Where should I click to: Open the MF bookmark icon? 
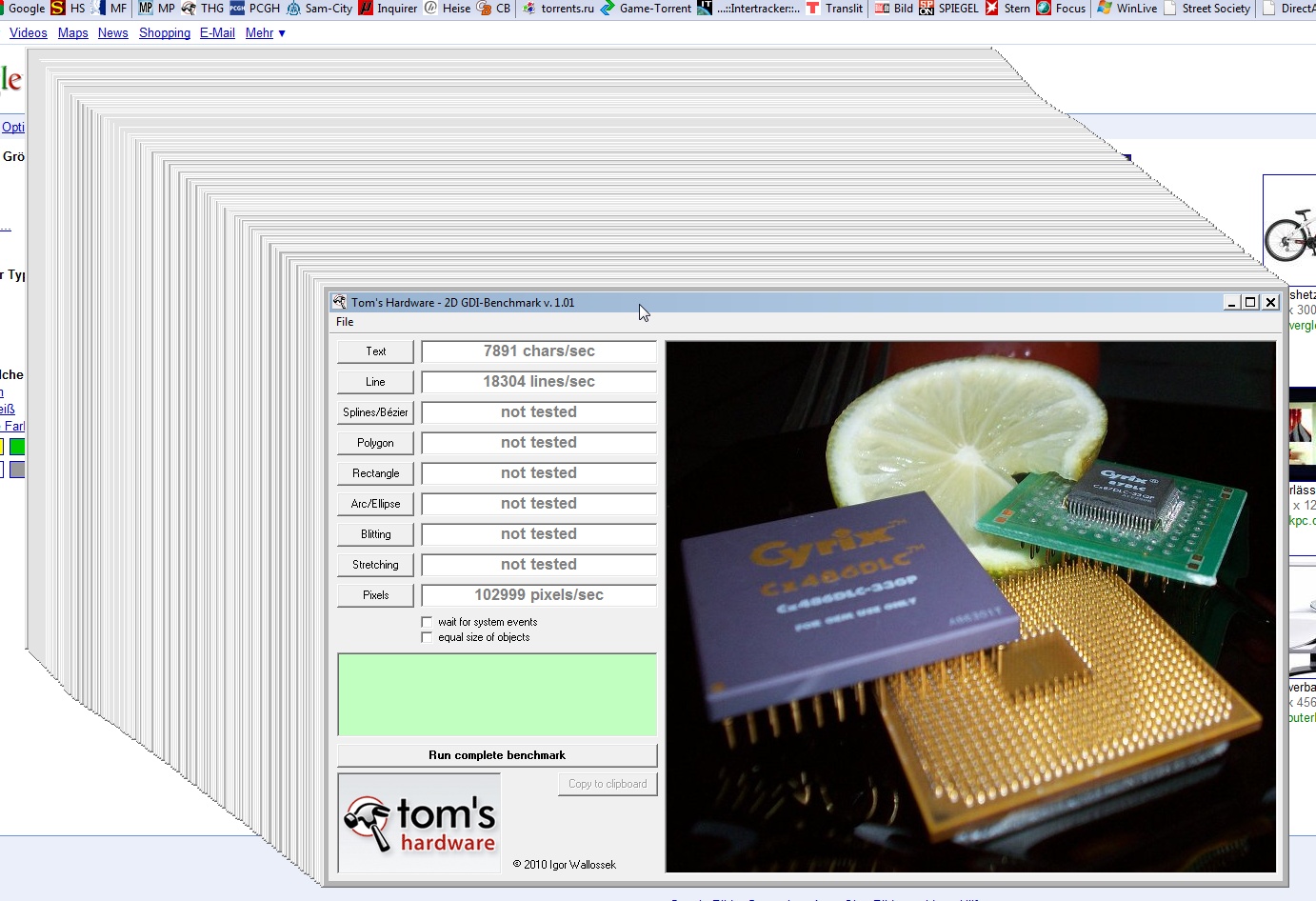(x=100, y=8)
